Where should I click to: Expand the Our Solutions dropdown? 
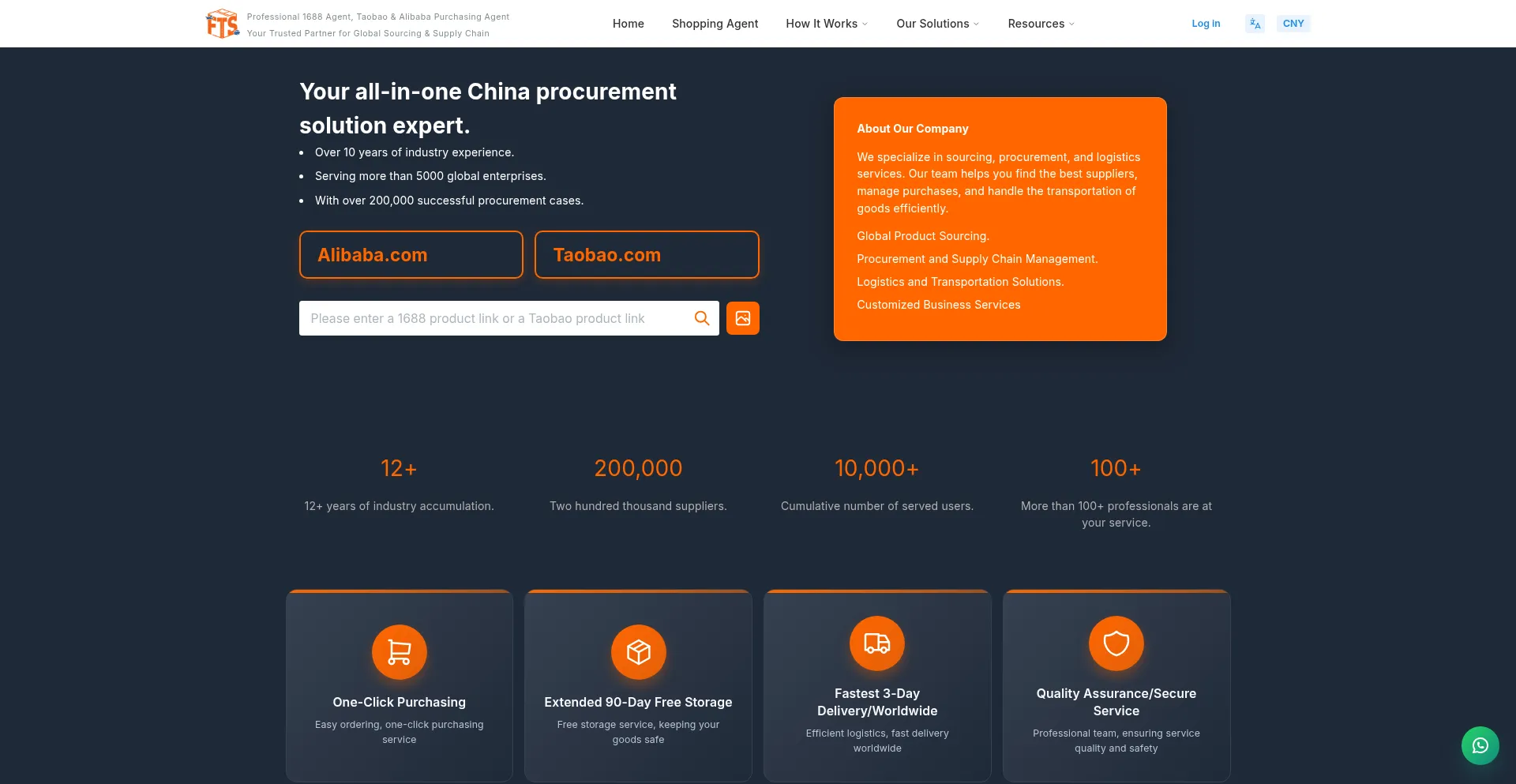click(x=938, y=24)
